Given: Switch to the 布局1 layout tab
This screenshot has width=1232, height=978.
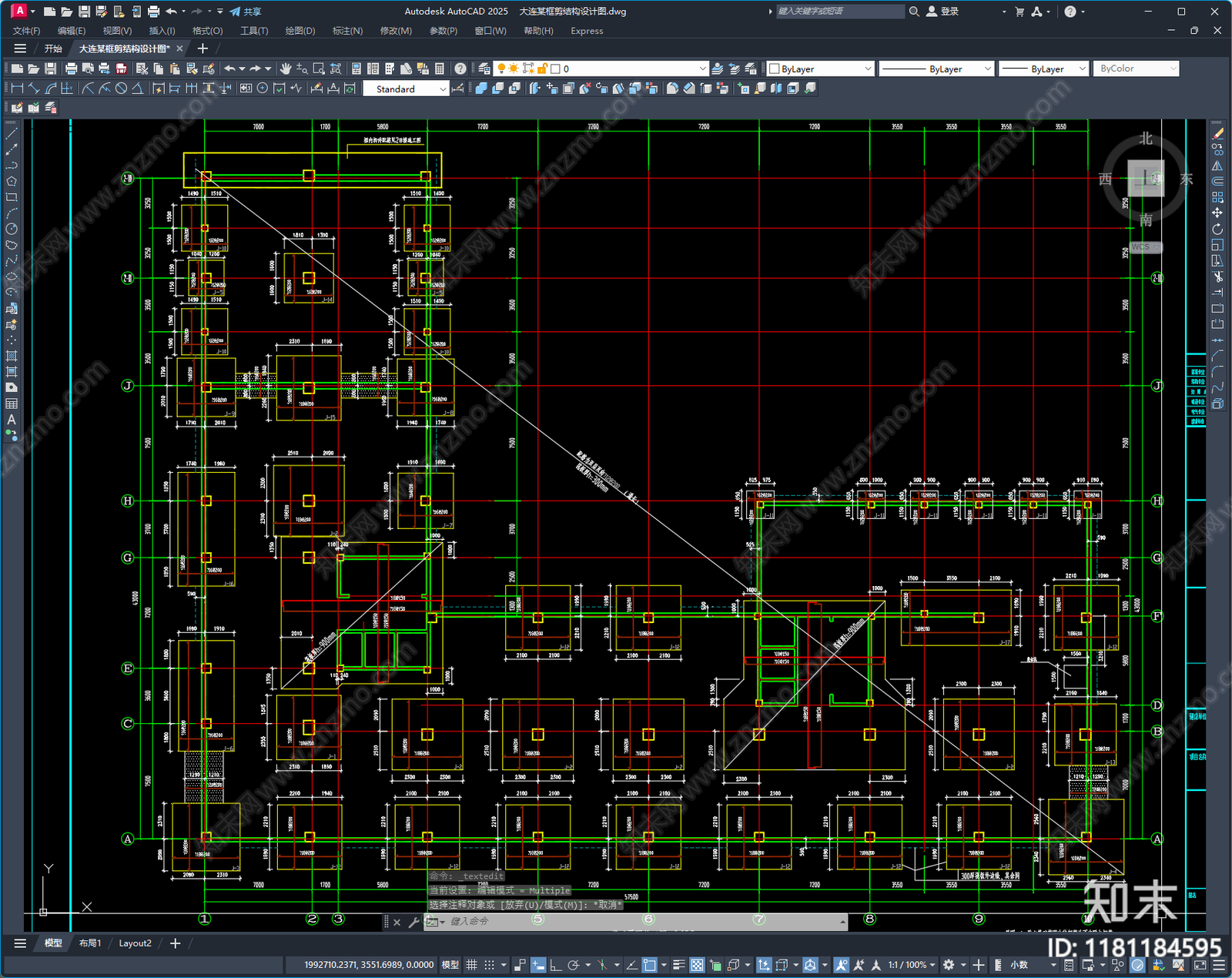Looking at the screenshot, I should coord(90,943).
